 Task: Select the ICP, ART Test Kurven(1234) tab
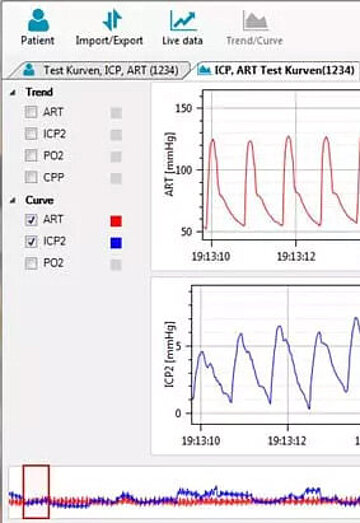[277, 70]
